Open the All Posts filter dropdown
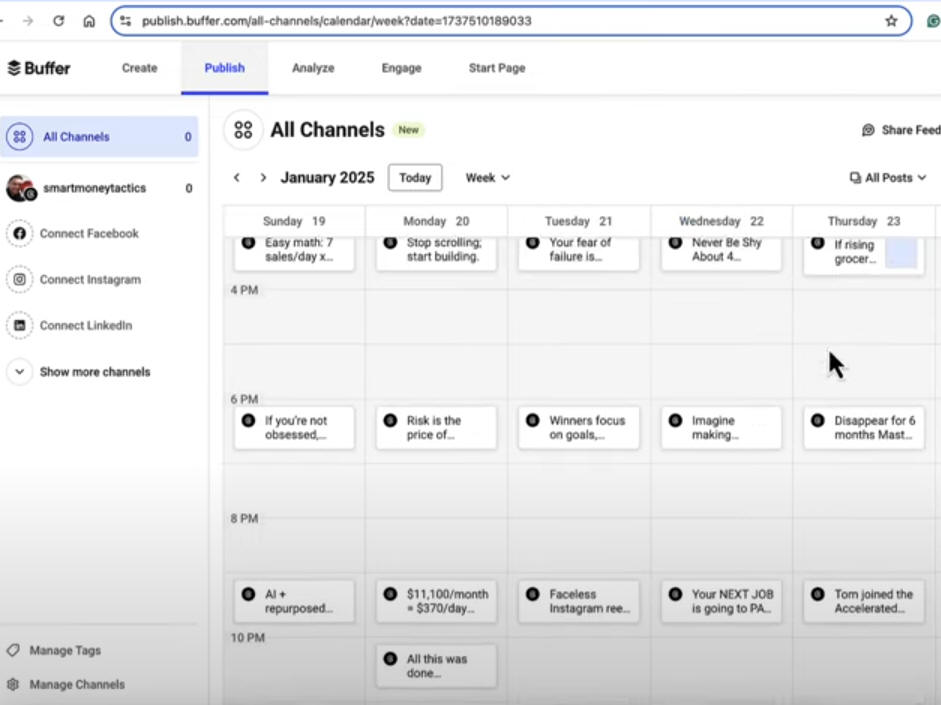Viewport: 941px width, 705px height. click(888, 178)
